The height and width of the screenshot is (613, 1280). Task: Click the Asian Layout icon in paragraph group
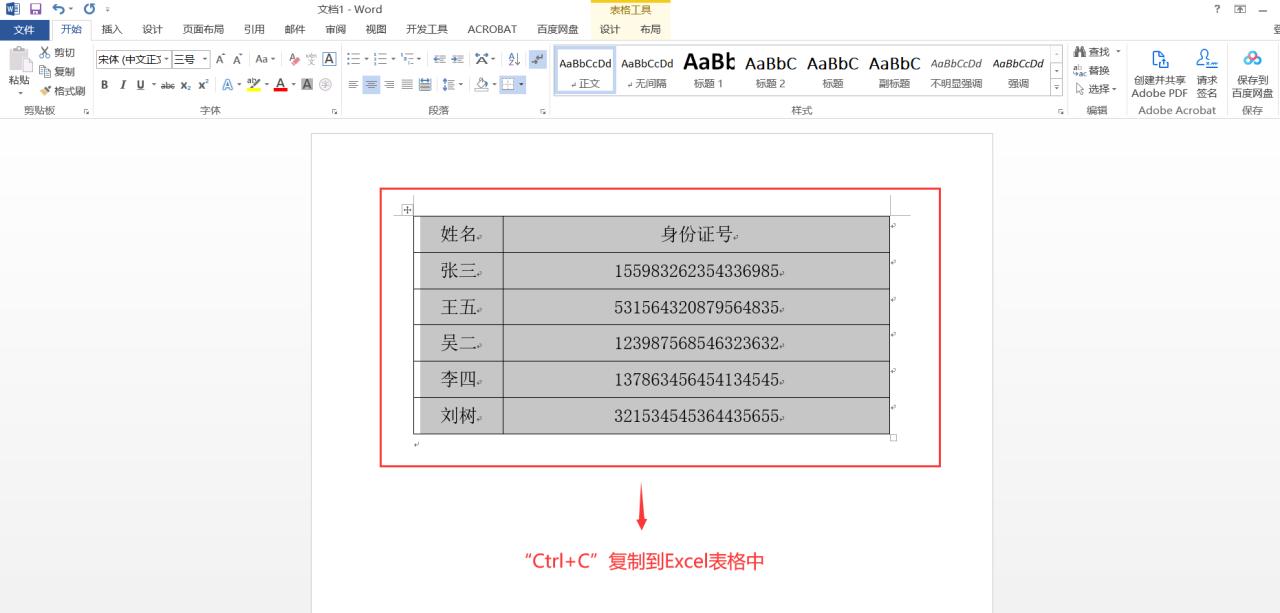[483, 59]
